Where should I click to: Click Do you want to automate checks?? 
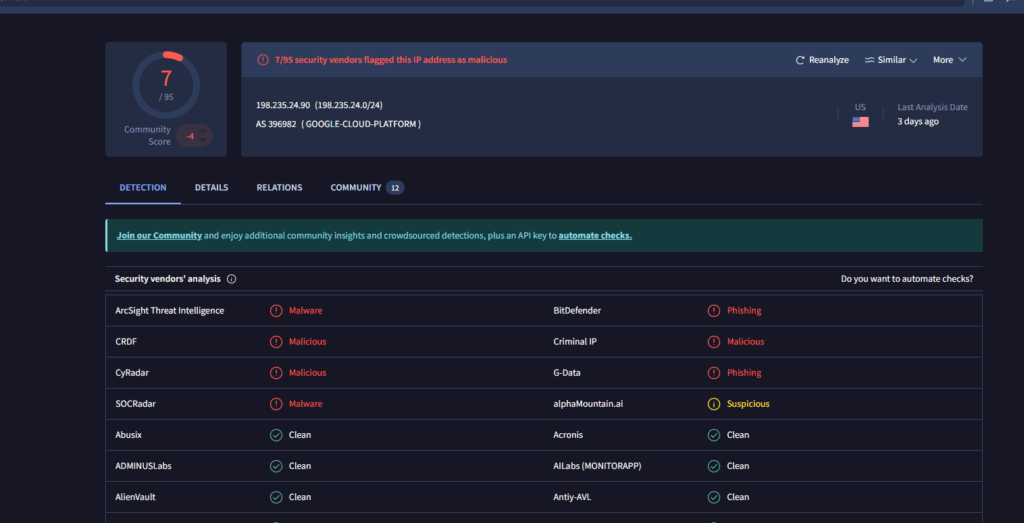pos(906,279)
